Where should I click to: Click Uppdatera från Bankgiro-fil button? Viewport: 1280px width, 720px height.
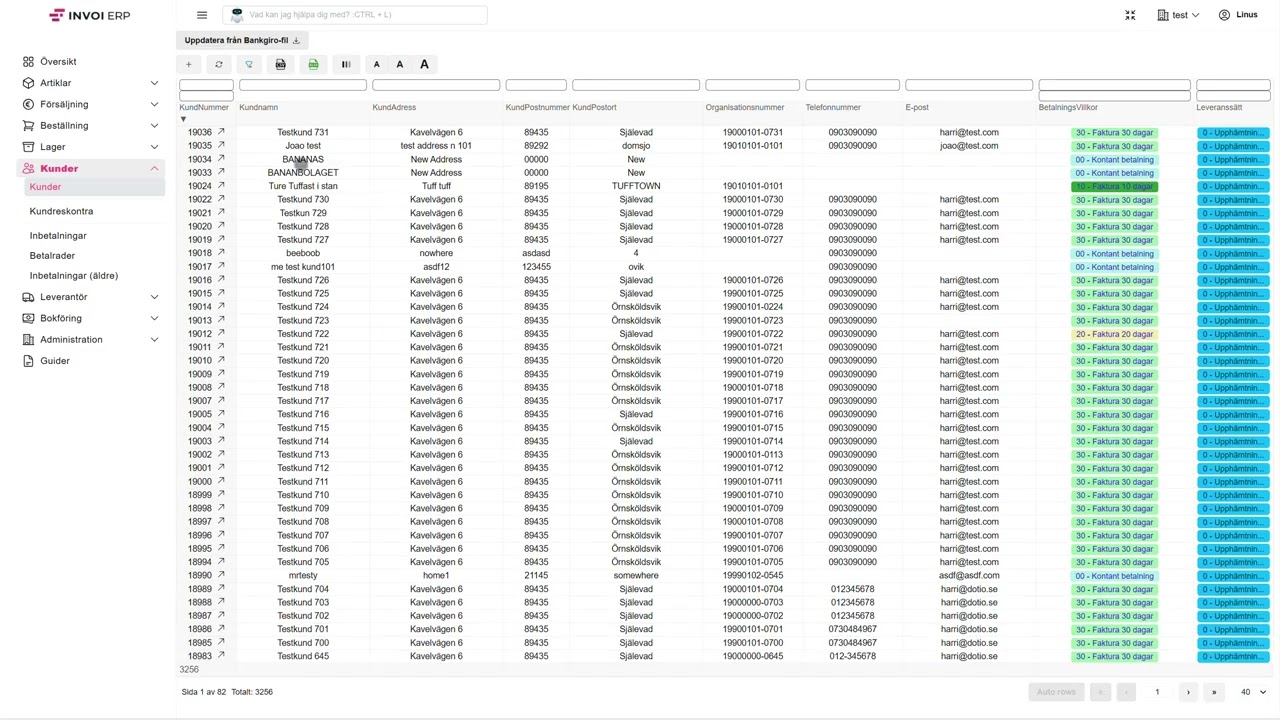(x=242, y=40)
